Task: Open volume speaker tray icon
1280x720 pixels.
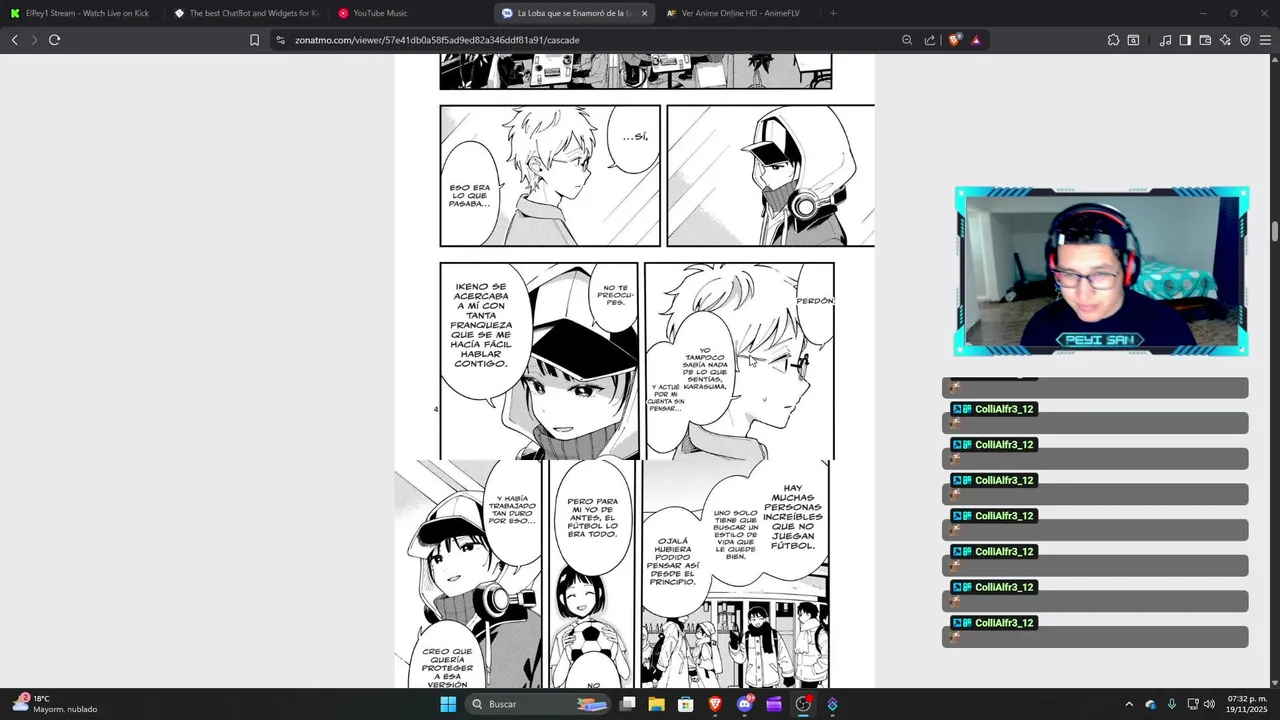Action: click(1209, 704)
